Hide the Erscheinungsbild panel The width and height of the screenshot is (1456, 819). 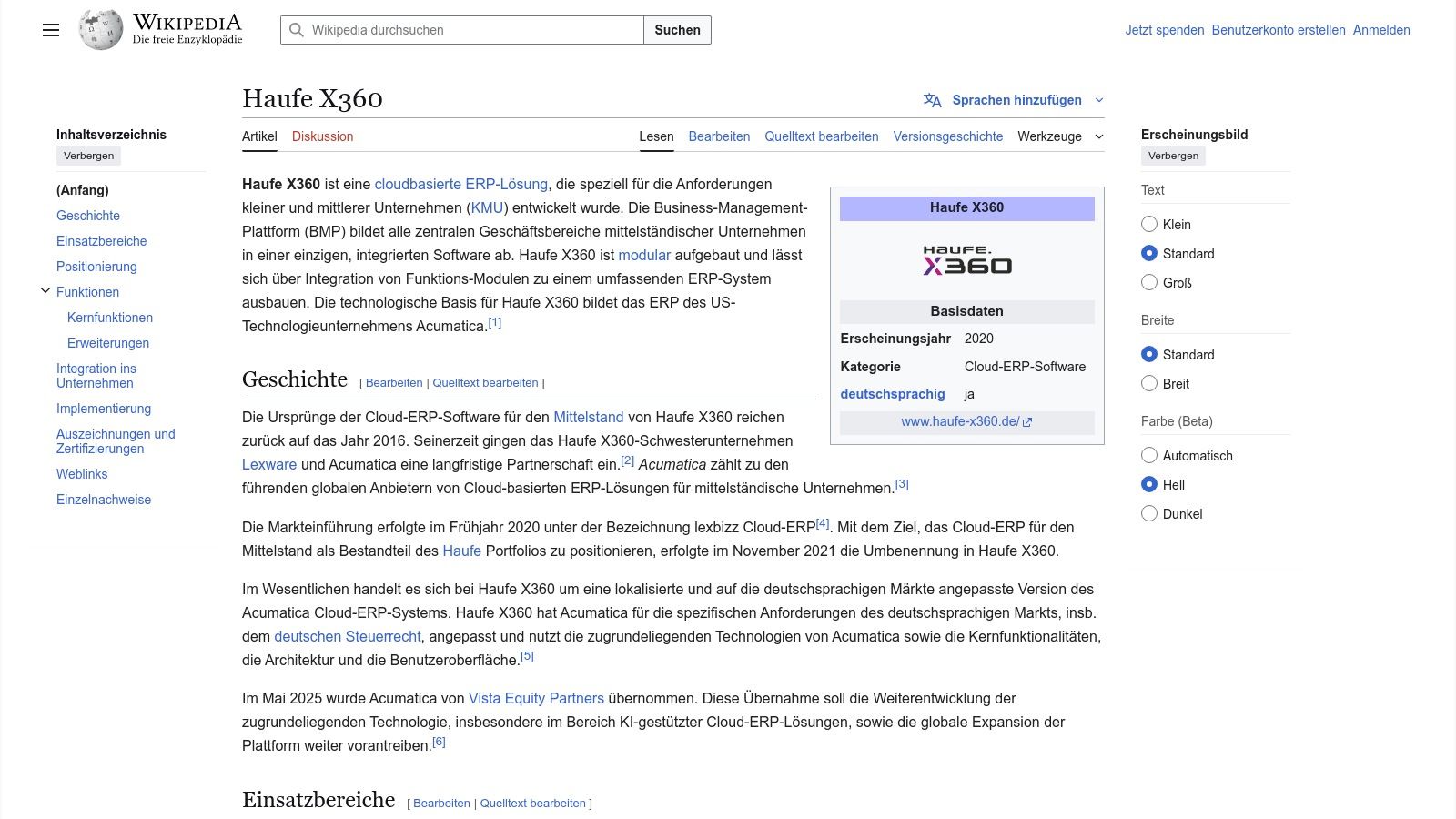[x=1174, y=156]
